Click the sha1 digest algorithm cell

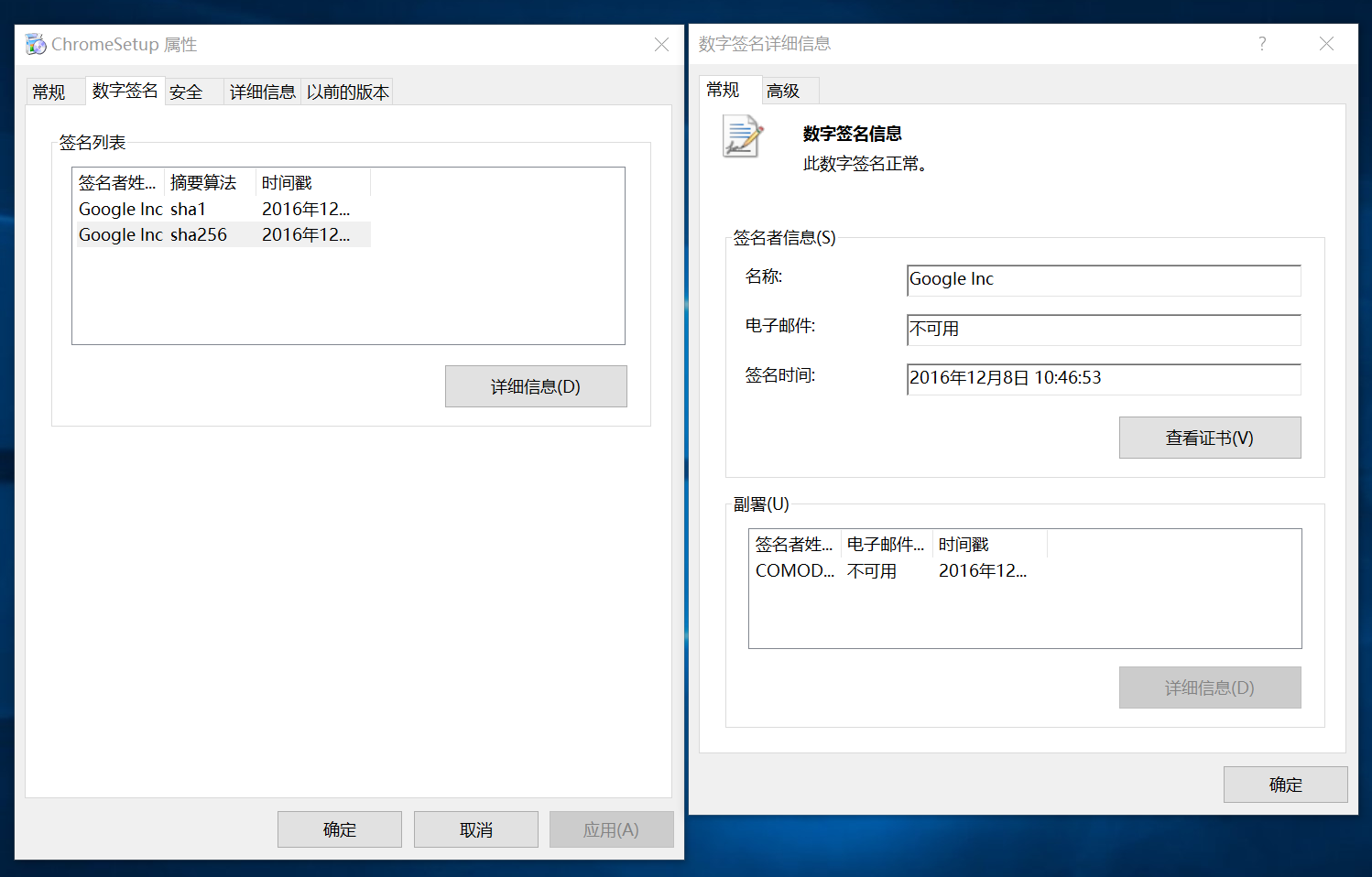[189, 209]
